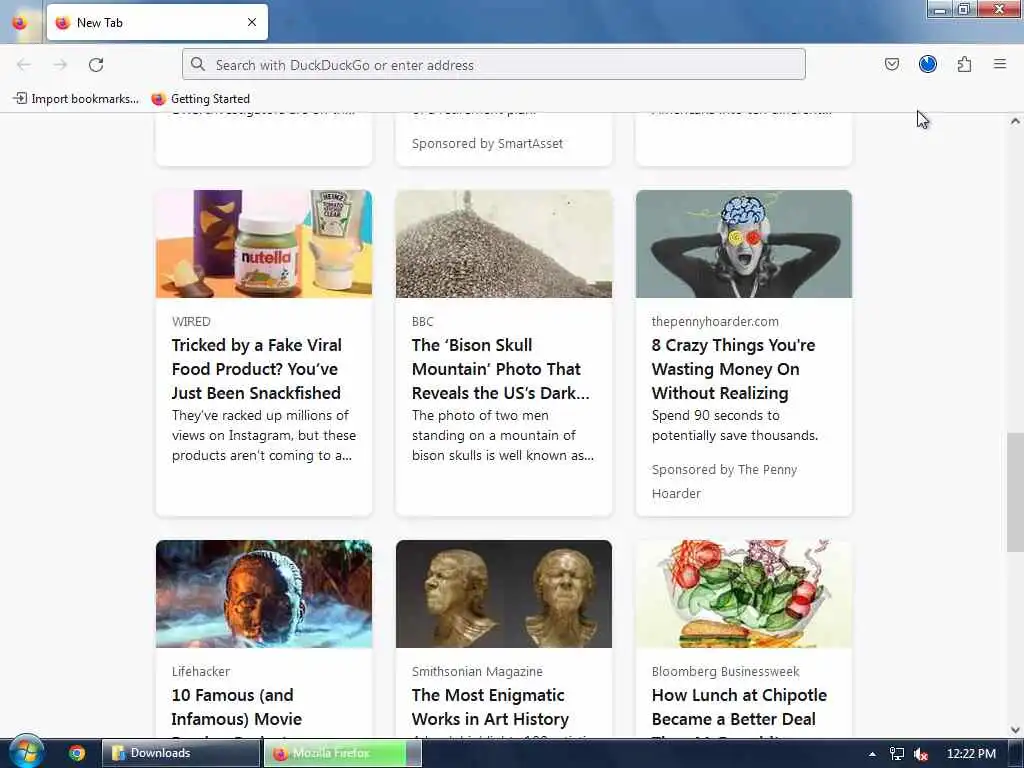The image size is (1024, 768).
Task: Click the Firefox maximize/restore window button
Action: point(964,9)
